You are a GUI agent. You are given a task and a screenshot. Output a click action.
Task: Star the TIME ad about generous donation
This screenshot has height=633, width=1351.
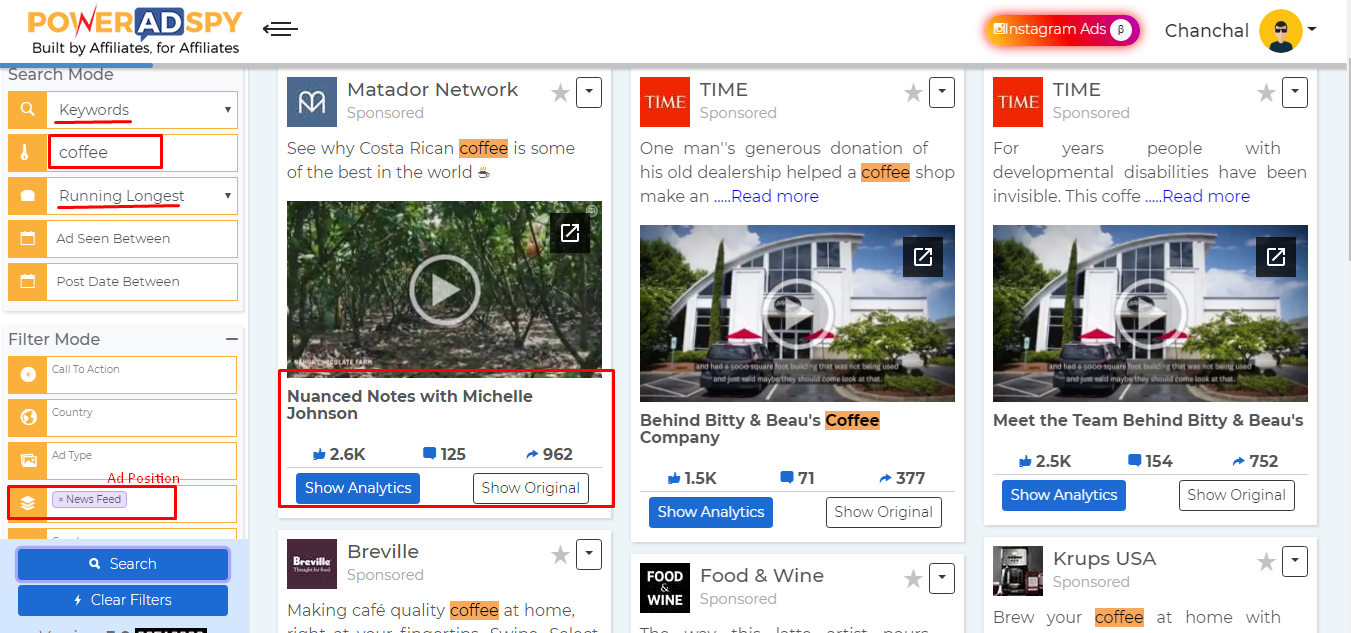point(913,93)
